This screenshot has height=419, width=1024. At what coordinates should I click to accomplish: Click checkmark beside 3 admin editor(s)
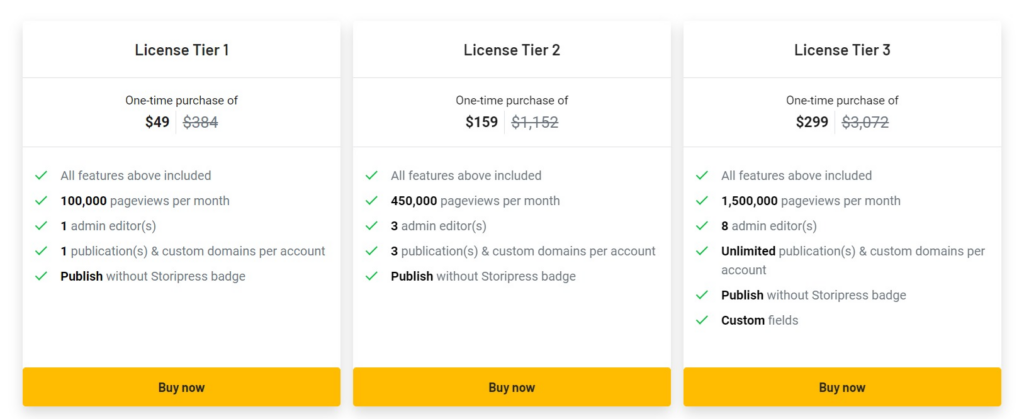tap(372, 226)
